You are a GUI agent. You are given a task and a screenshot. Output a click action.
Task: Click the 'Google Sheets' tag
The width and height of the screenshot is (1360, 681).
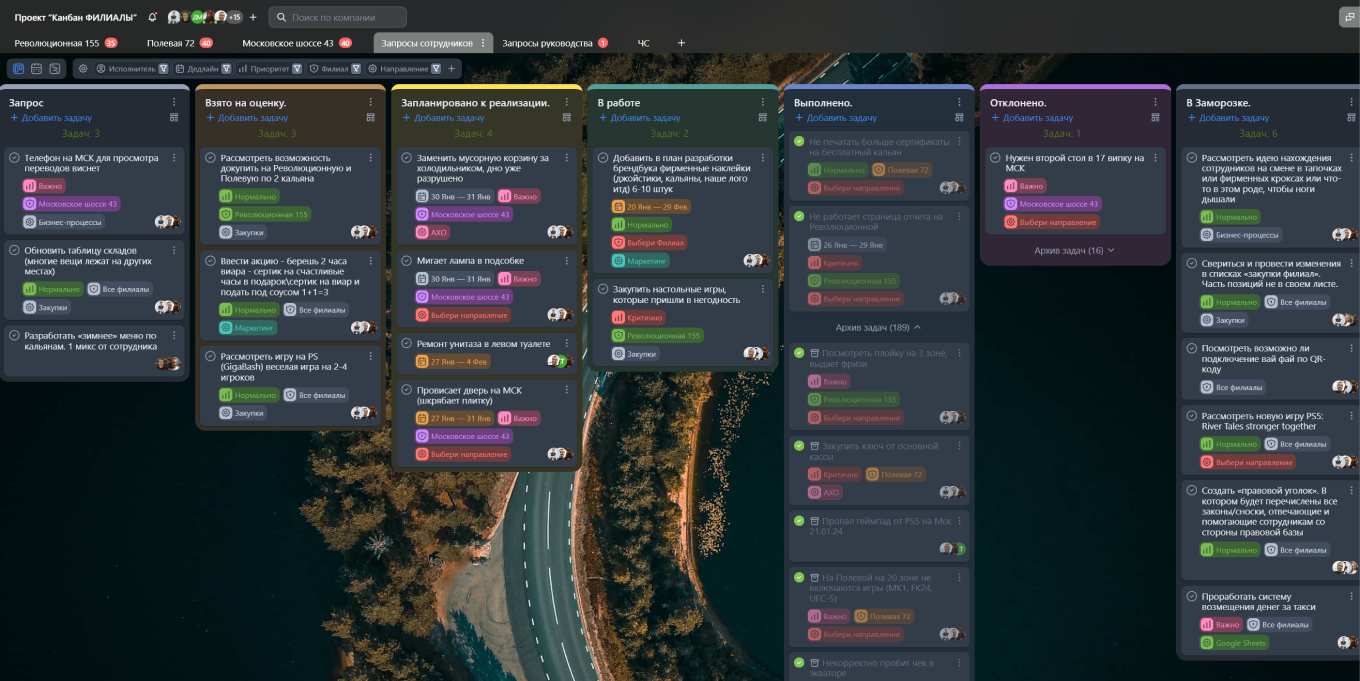coord(1233,643)
